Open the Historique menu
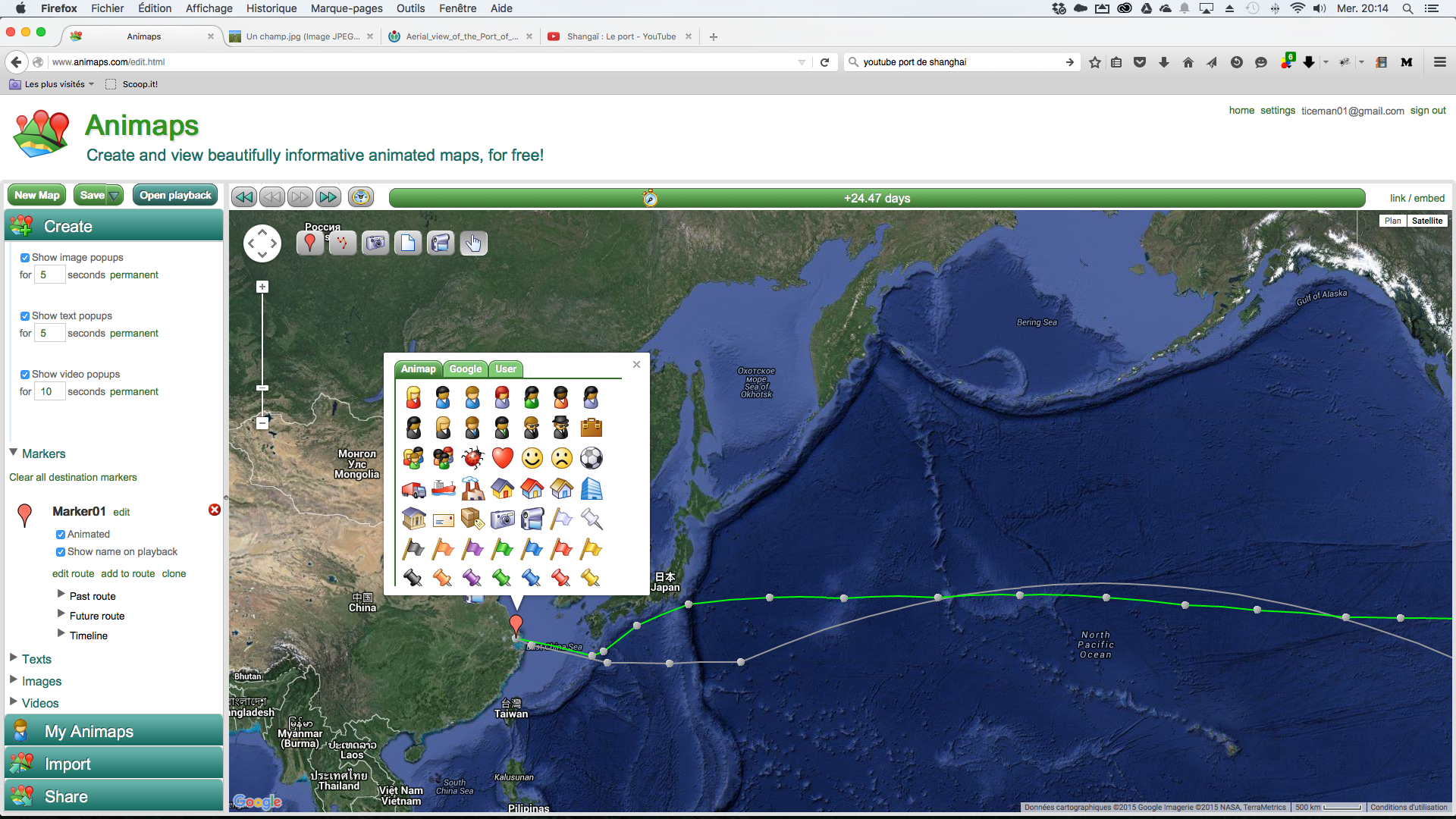The image size is (1456, 819). click(271, 8)
